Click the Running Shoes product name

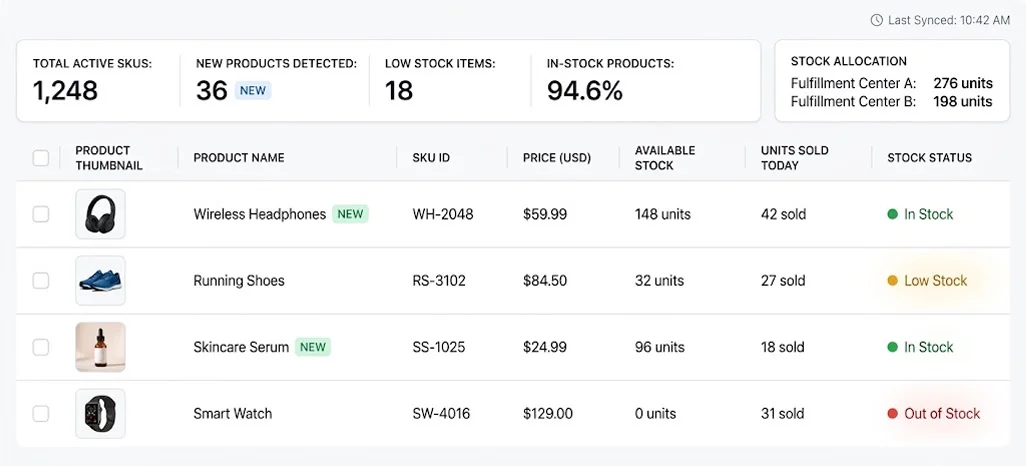239,281
